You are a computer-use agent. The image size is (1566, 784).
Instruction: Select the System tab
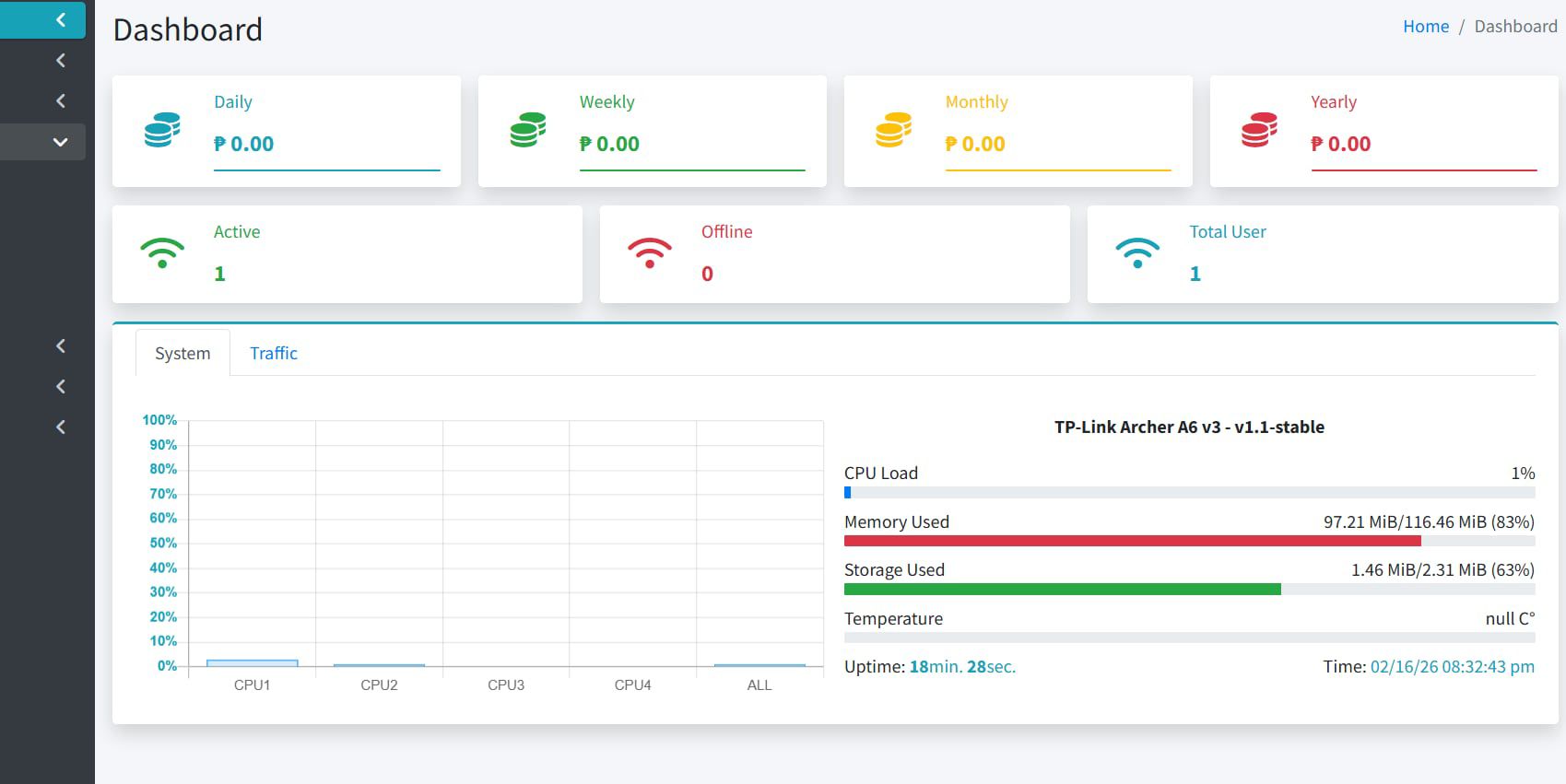(x=183, y=353)
